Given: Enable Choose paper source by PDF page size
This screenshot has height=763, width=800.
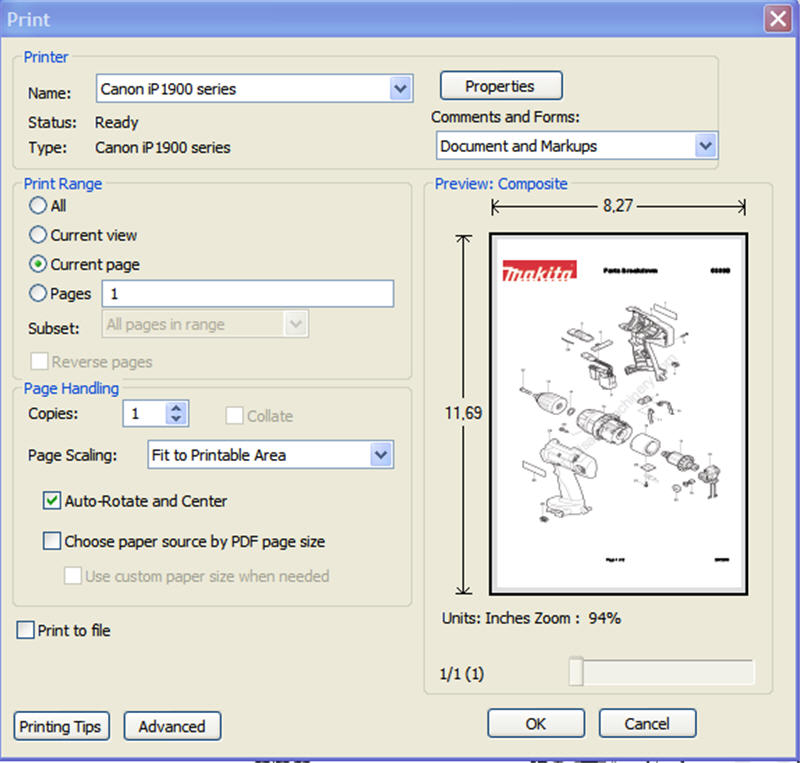Looking at the screenshot, I should point(52,542).
